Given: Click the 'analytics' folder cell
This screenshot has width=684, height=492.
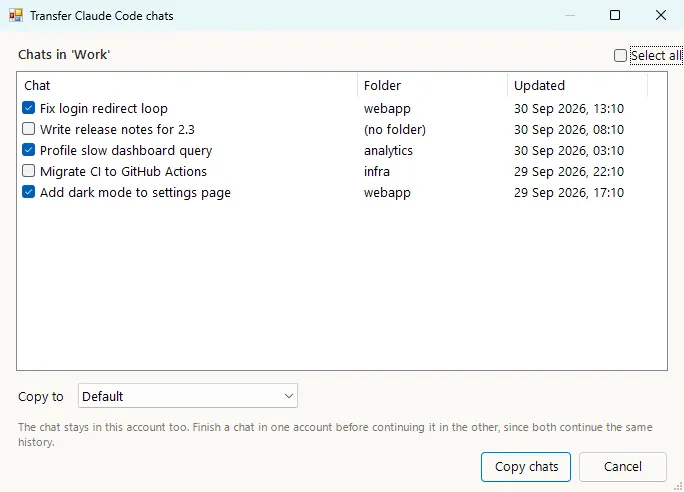Looking at the screenshot, I should point(388,150).
